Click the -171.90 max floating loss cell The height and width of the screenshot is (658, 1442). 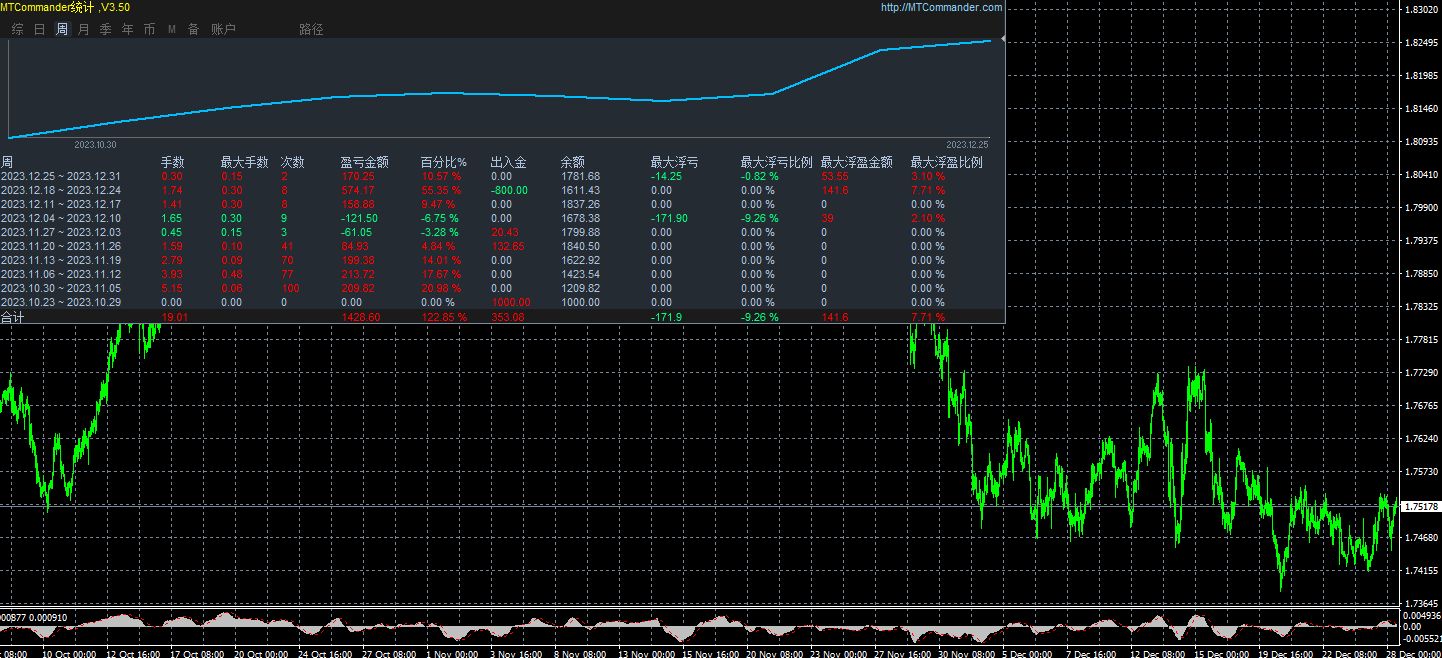click(x=670, y=218)
